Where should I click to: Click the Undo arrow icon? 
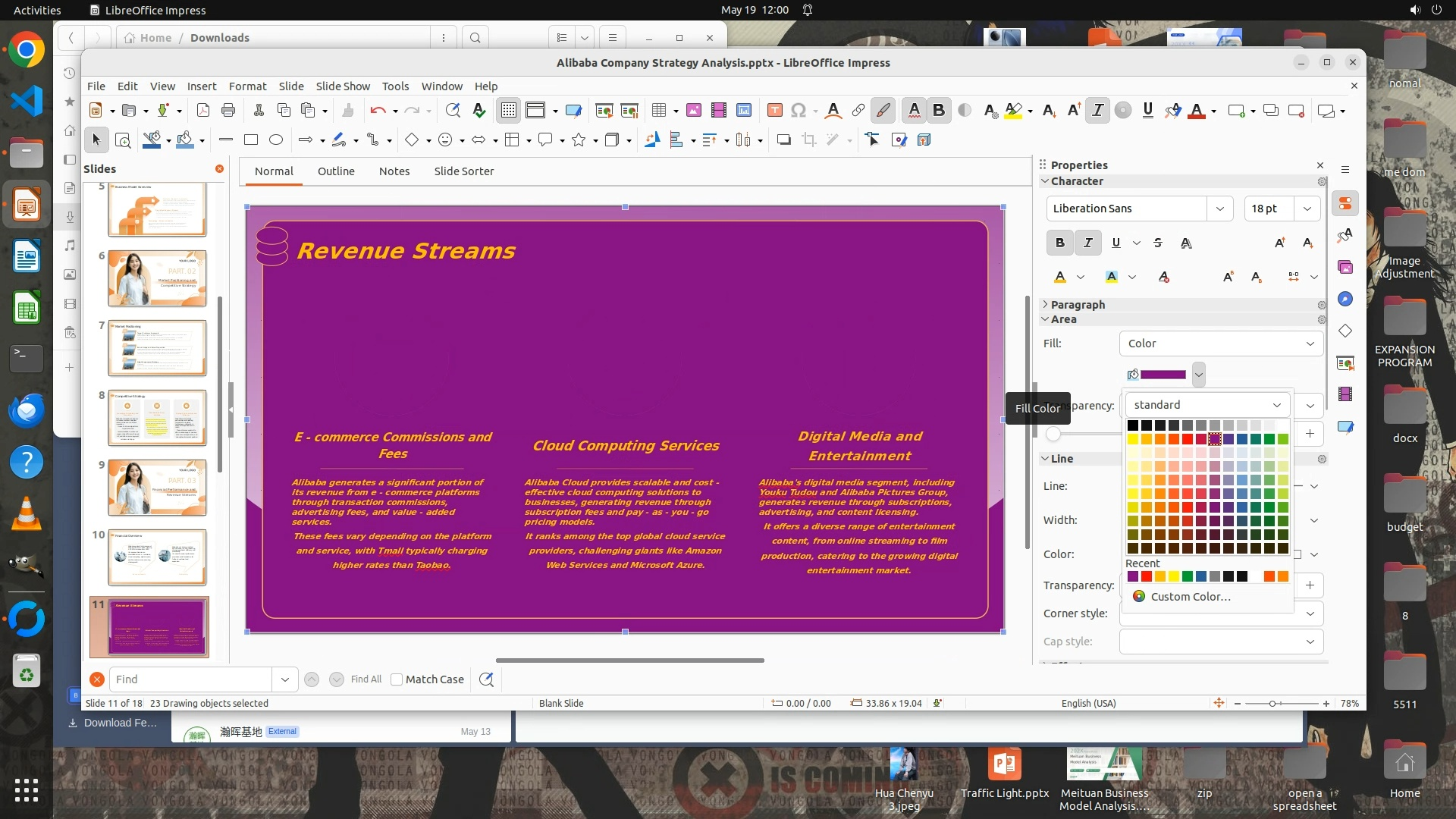[x=377, y=111]
